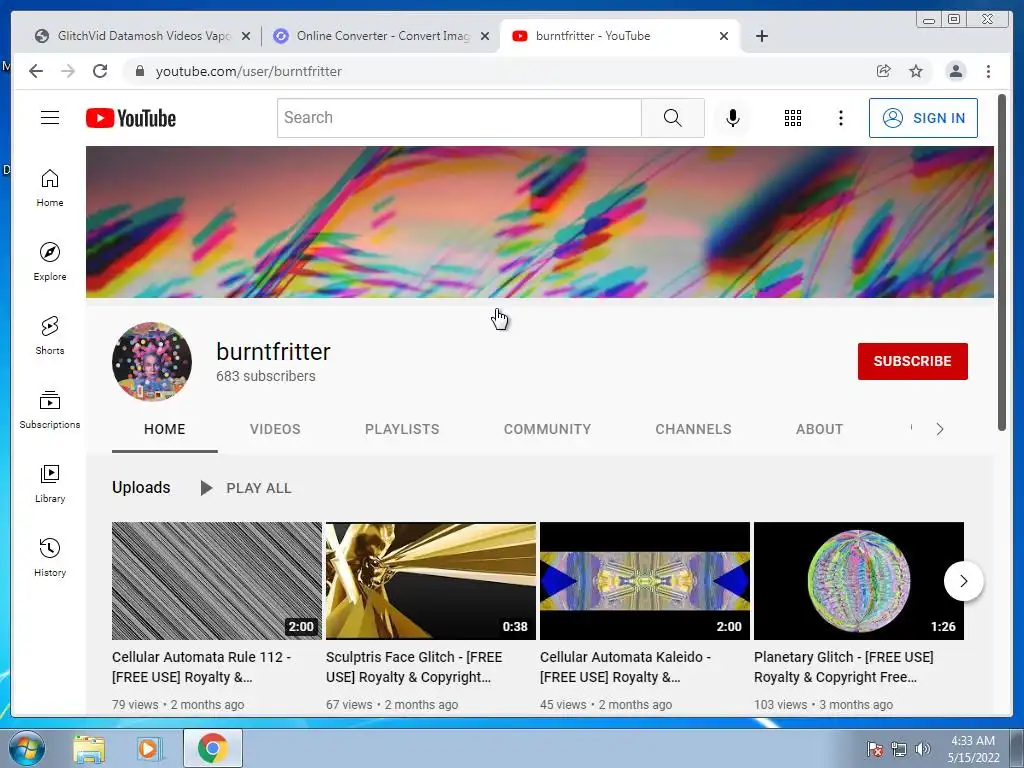This screenshot has height=768, width=1024.
Task: Open Explore in sidebar
Action: [50, 262]
